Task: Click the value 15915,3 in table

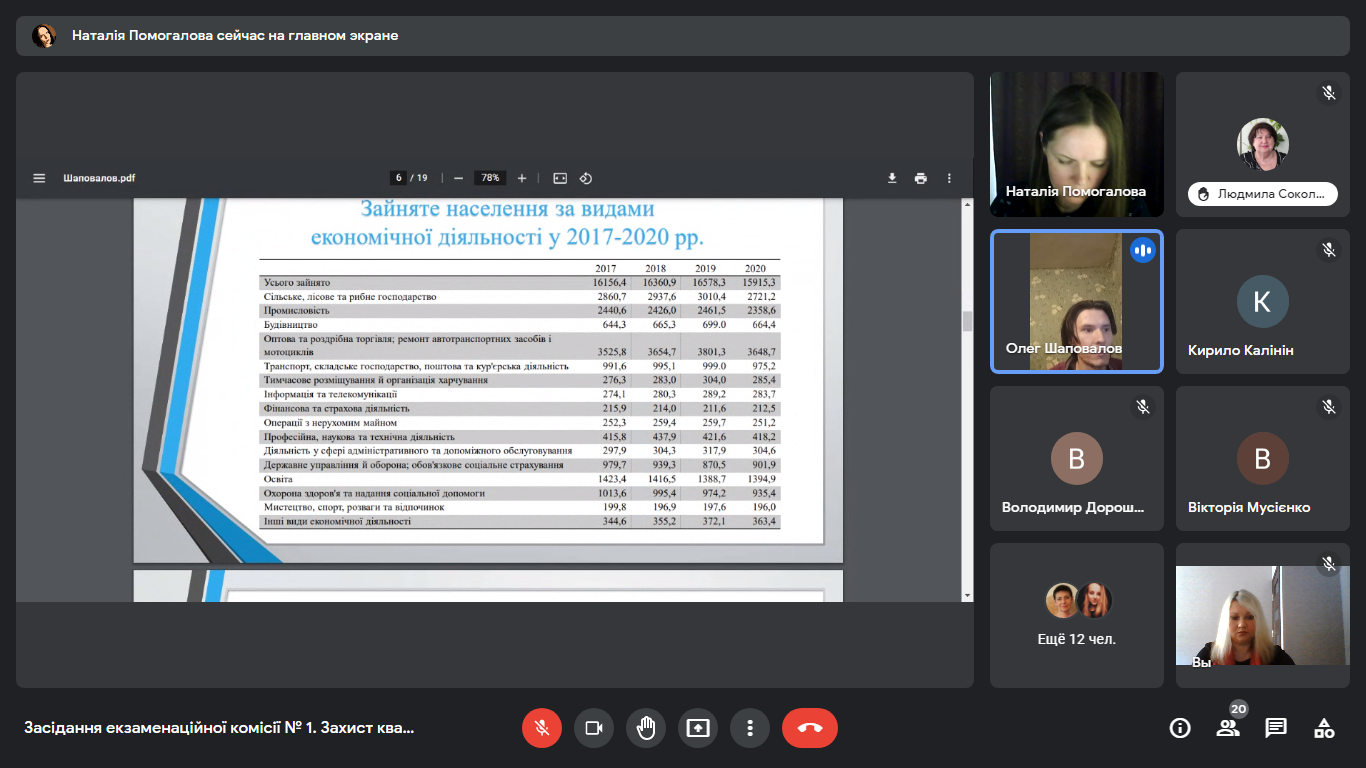Action: (759, 283)
